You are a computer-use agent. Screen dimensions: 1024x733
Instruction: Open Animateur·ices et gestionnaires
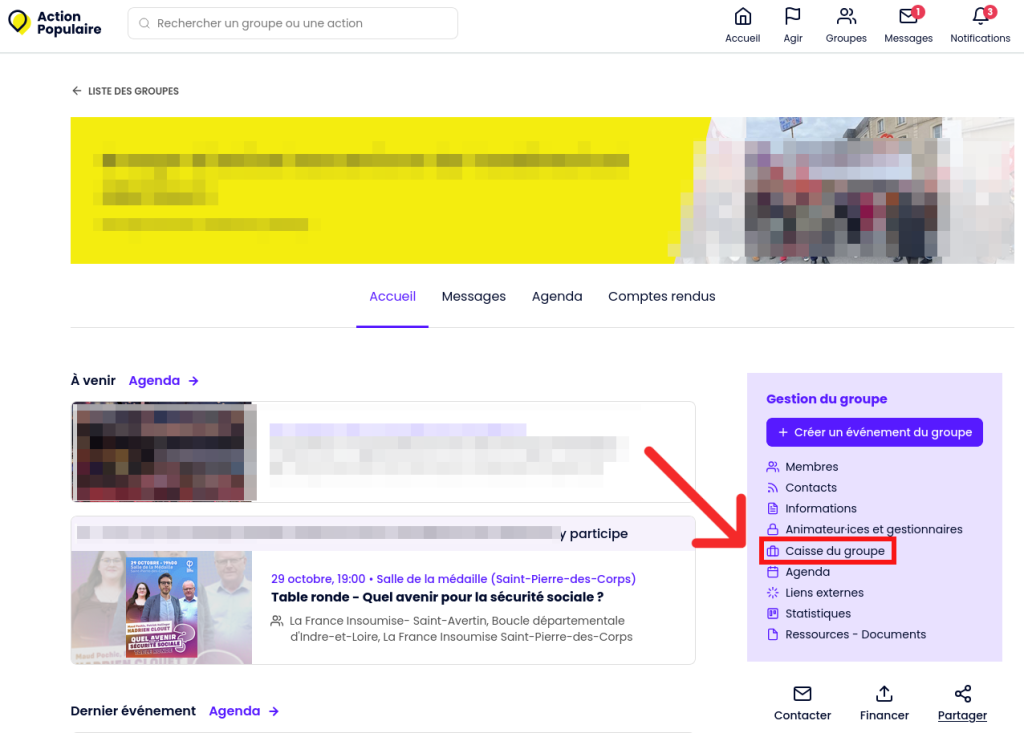pos(874,529)
